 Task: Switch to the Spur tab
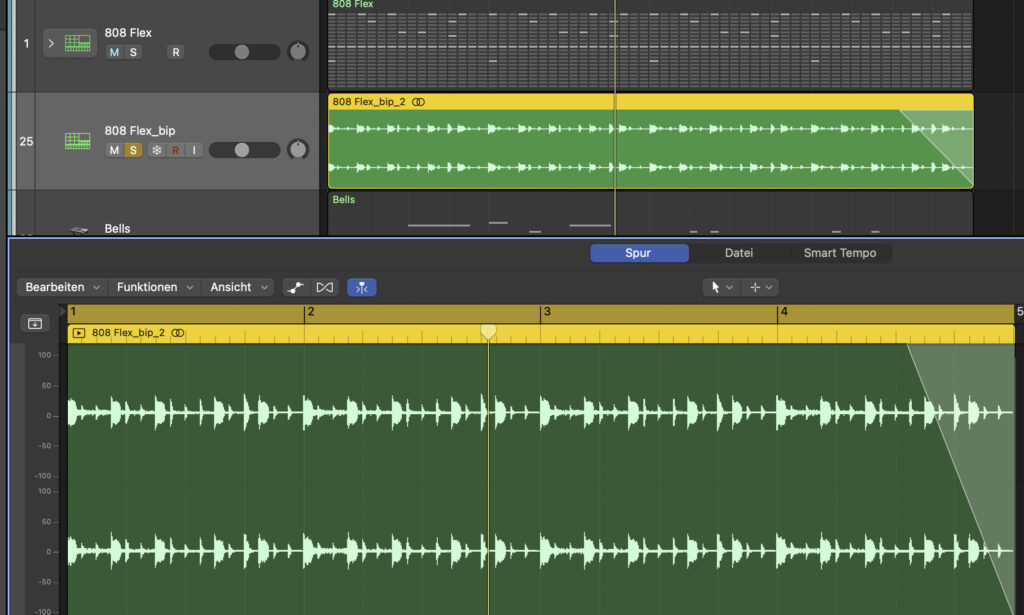click(x=639, y=253)
